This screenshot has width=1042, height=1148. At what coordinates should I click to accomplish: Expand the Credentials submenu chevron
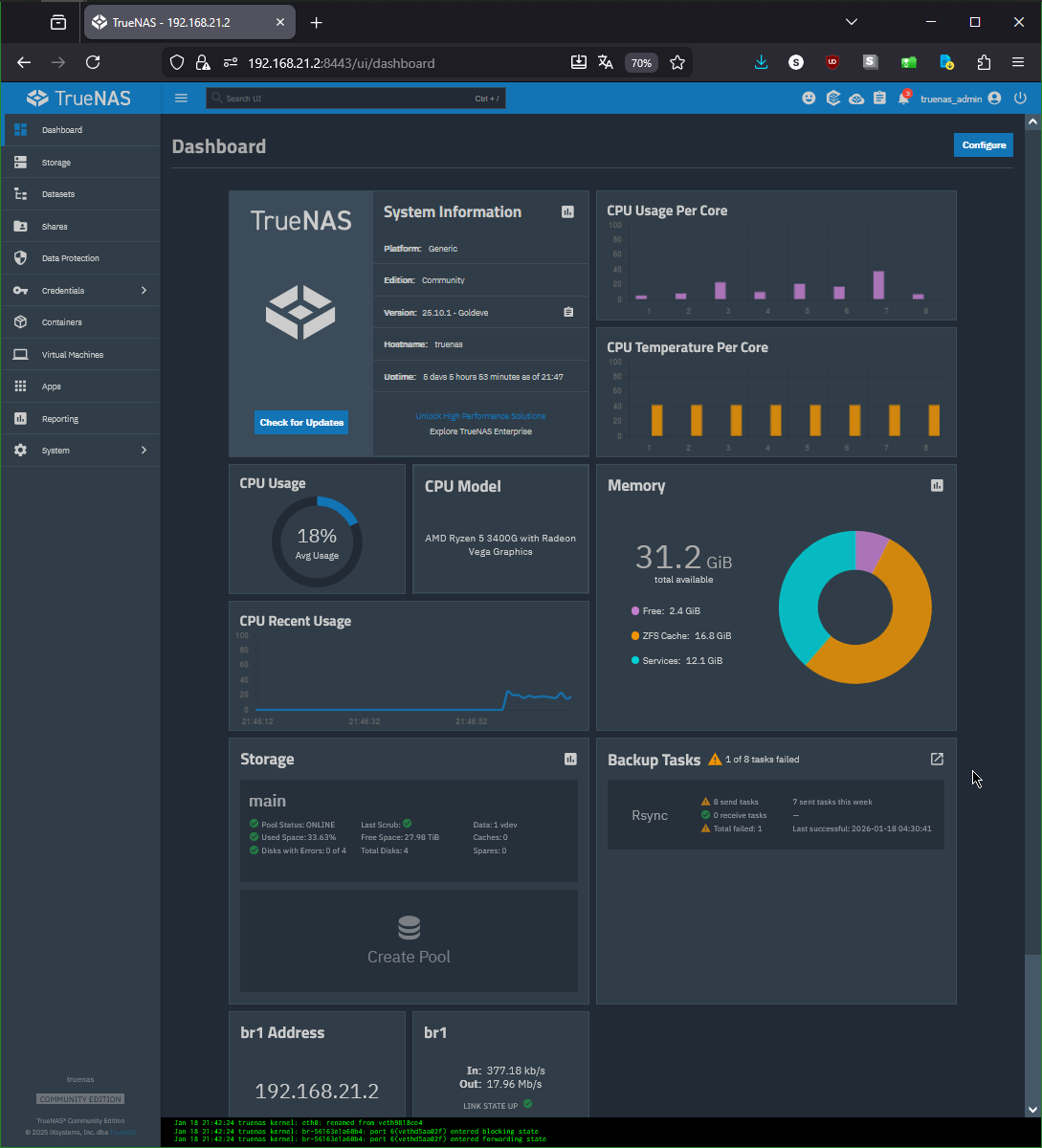point(144,291)
